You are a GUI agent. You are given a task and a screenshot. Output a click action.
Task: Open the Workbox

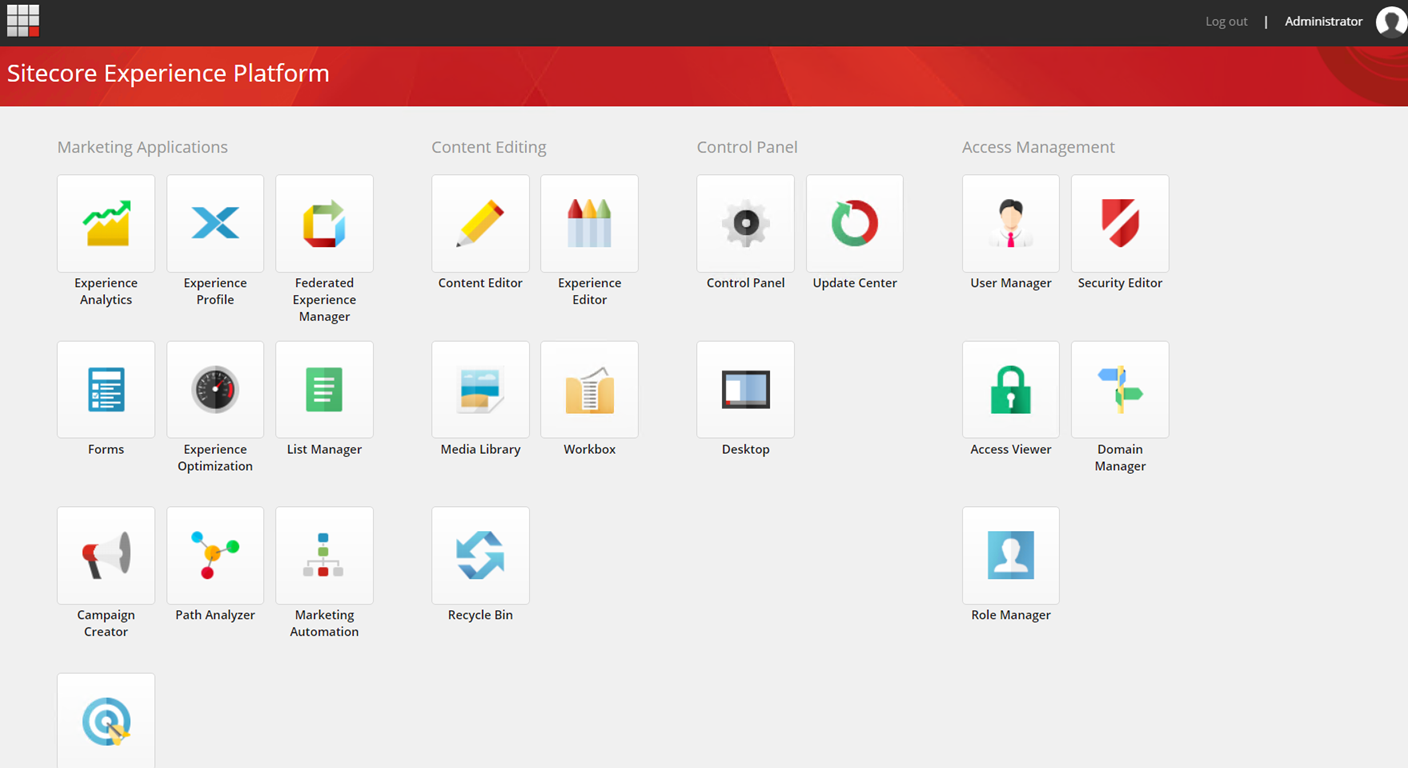(x=589, y=389)
